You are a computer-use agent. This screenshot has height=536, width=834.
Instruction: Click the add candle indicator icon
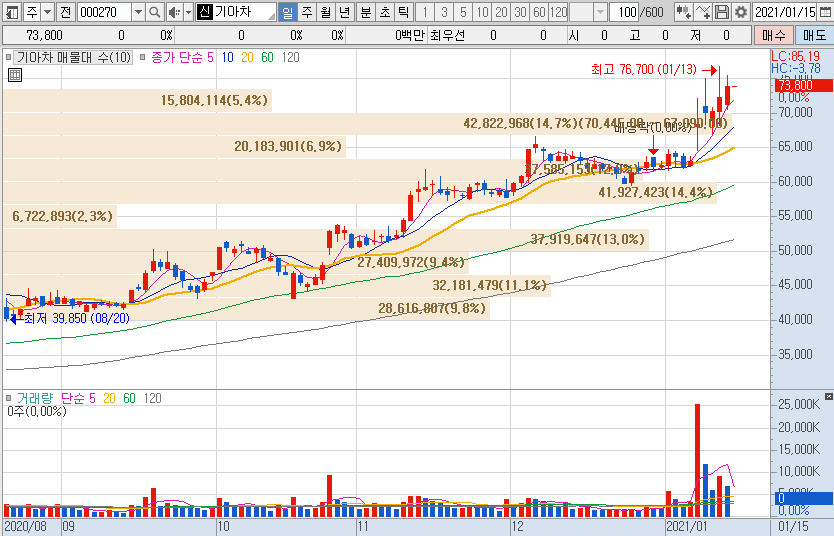coord(683,12)
